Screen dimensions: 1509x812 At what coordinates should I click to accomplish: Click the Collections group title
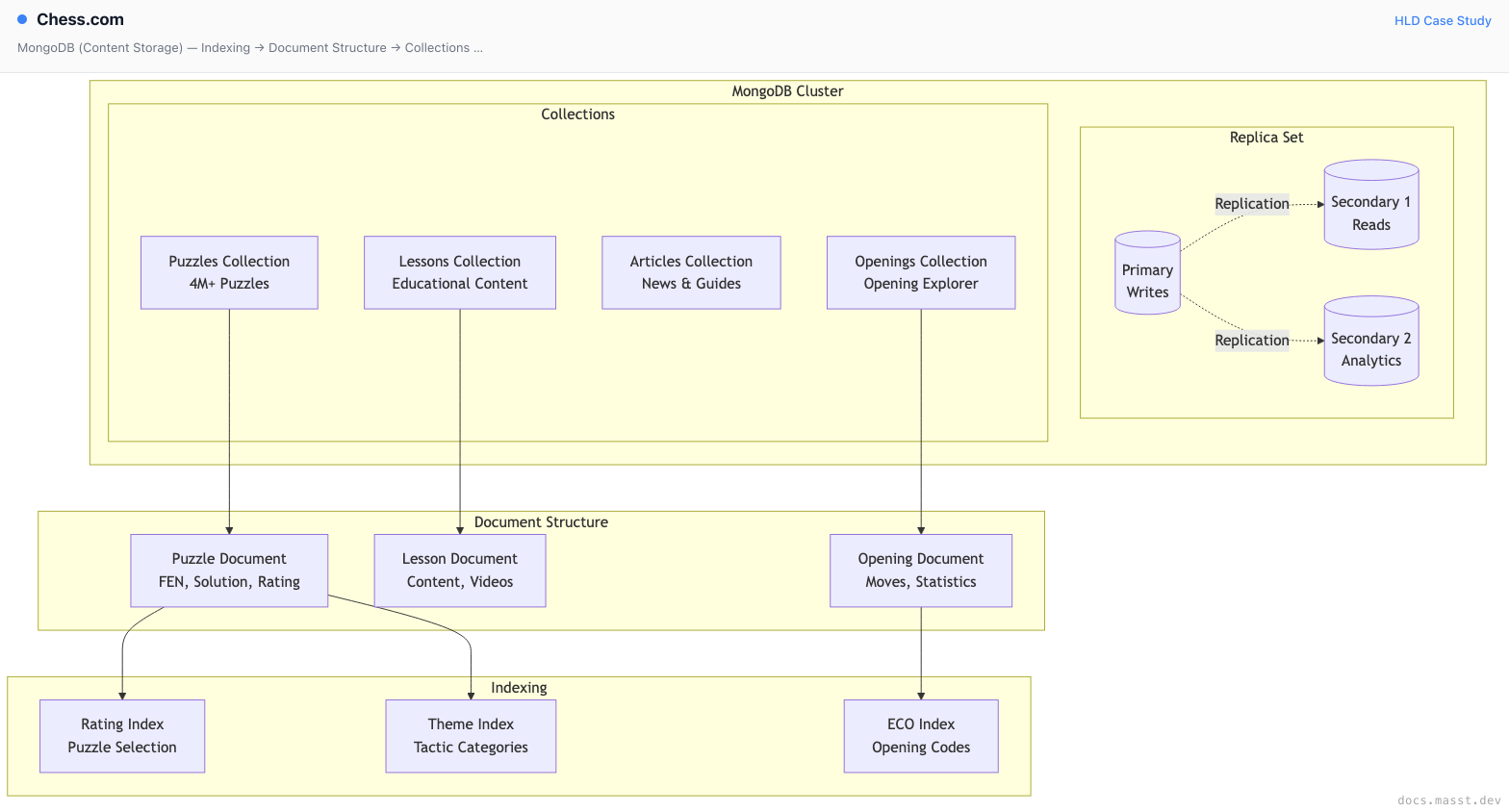[577, 114]
